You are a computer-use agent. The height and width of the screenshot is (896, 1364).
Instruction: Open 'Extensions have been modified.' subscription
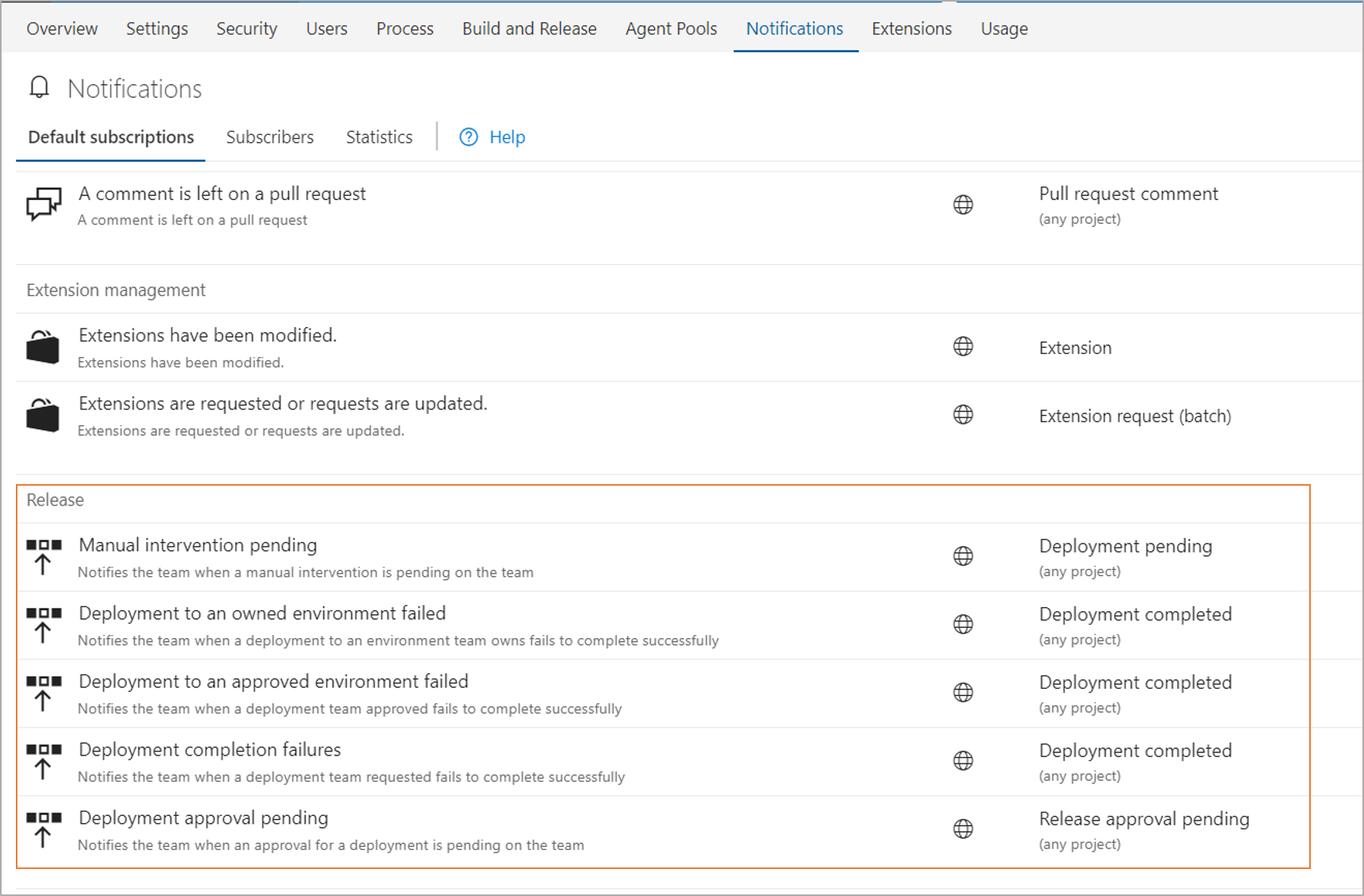[x=208, y=335]
